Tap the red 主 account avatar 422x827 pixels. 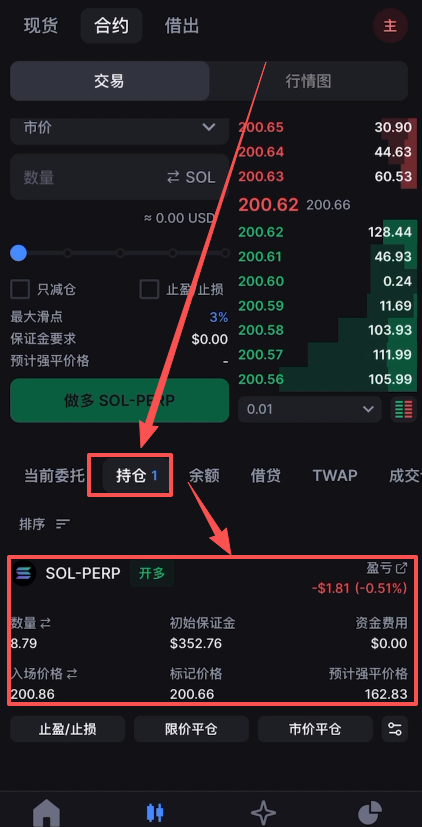point(390,25)
